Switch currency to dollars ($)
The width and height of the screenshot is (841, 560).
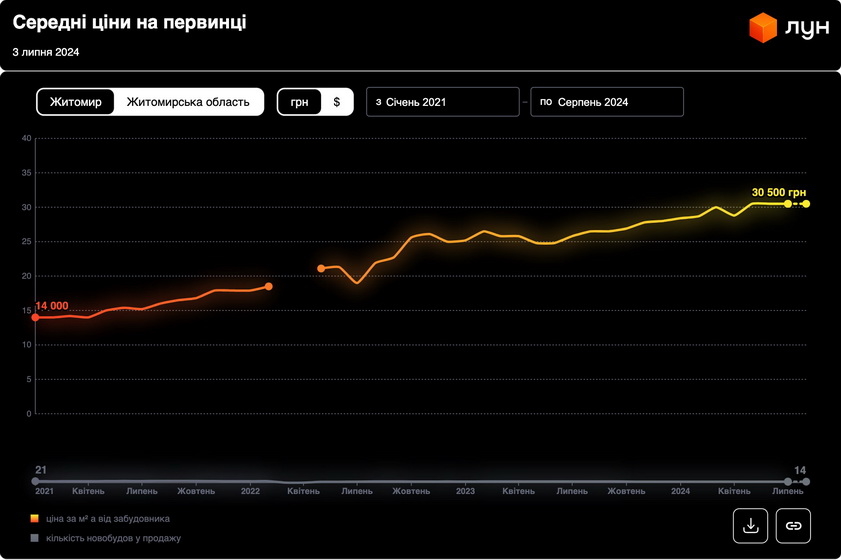pos(337,102)
